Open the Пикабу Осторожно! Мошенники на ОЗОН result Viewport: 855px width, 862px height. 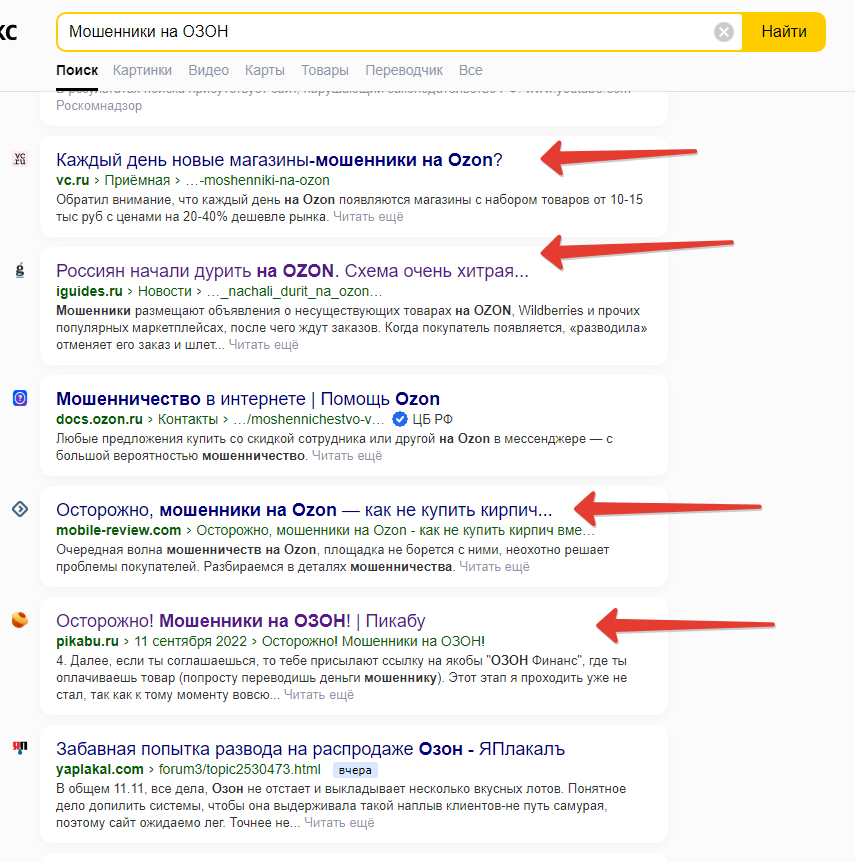pos(241,621)
